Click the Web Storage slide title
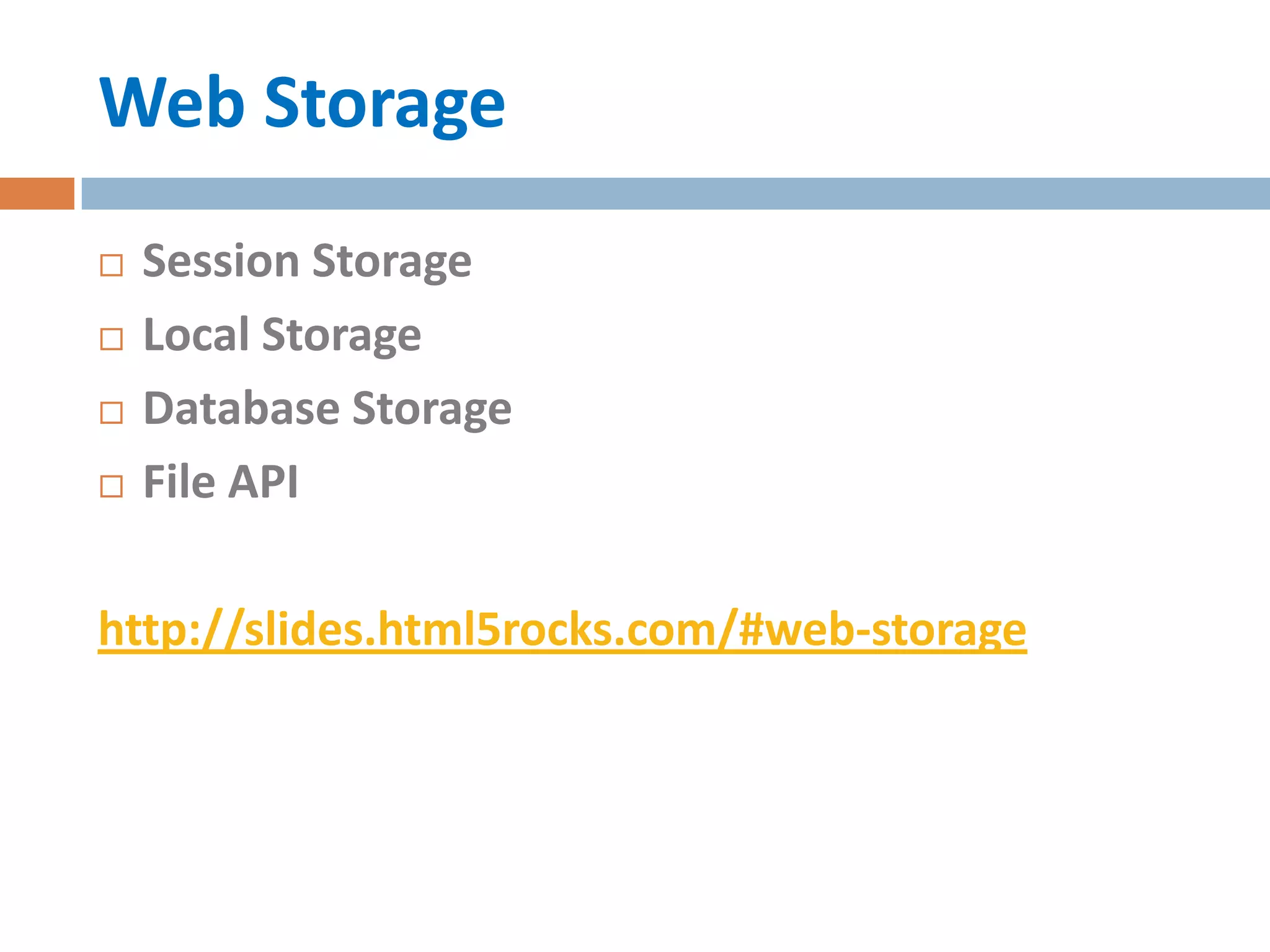 point(302,102)
